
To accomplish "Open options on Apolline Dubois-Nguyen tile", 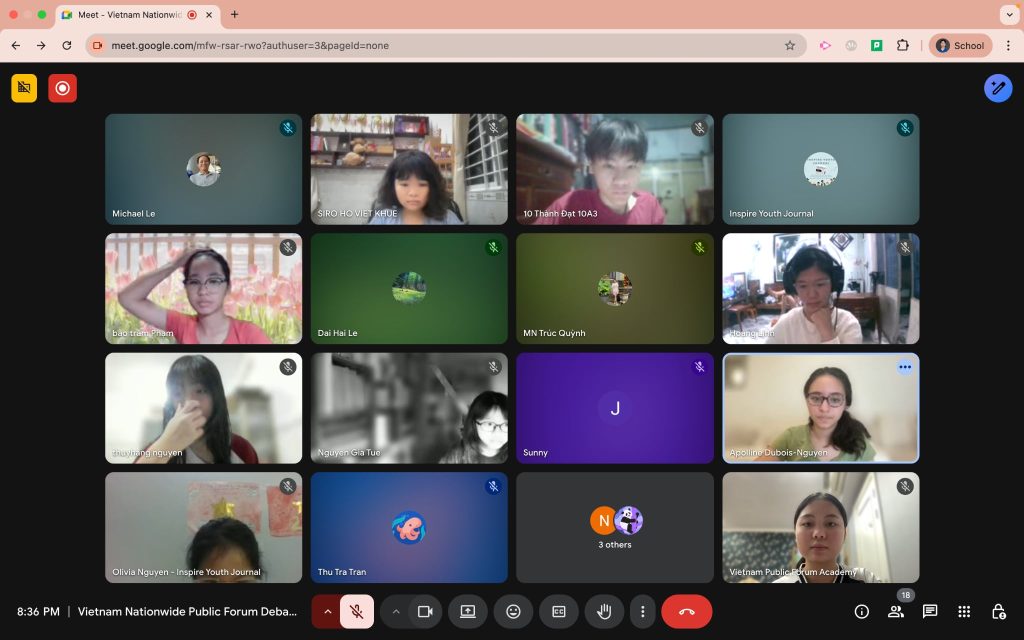I will tap(904, 367).
